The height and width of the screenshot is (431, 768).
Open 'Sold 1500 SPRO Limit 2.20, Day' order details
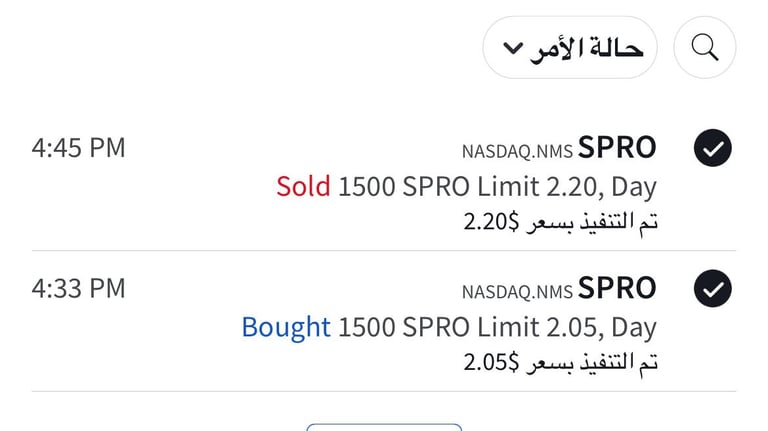click(466, 187)
